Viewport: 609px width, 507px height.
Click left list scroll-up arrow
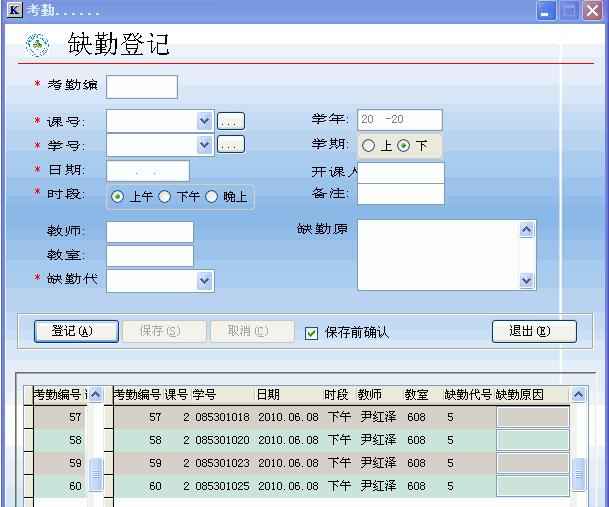[96, 395]
